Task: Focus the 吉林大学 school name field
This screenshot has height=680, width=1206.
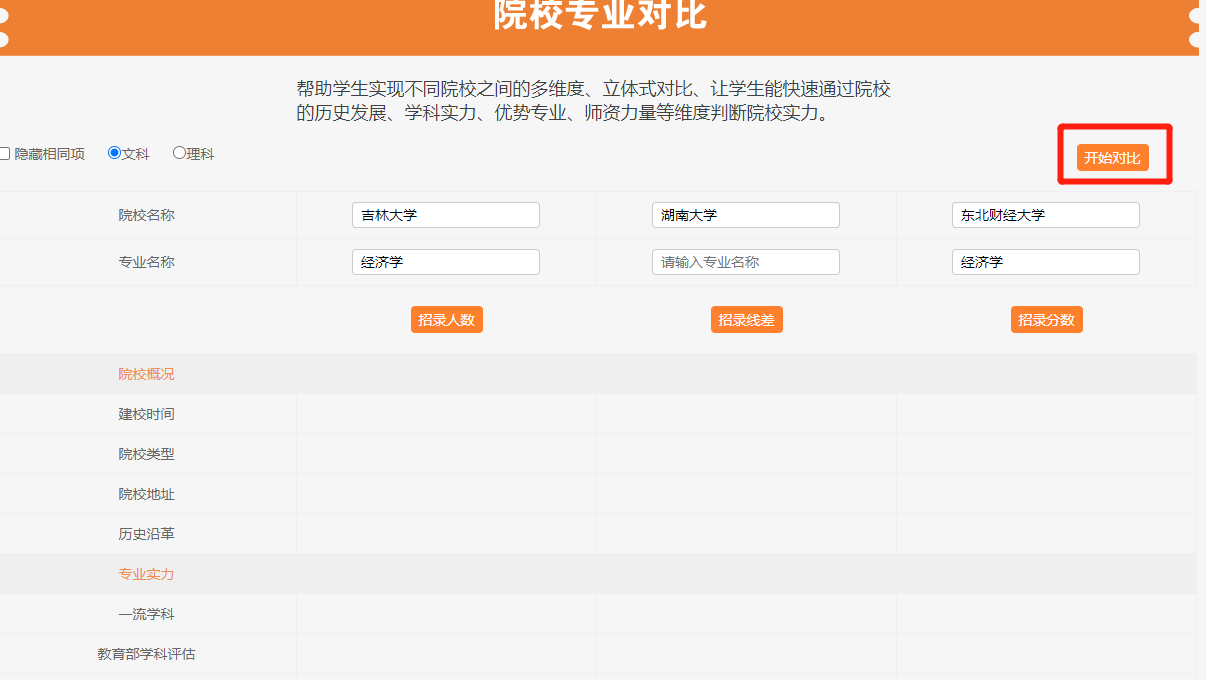Action: [x=445, y=215]
